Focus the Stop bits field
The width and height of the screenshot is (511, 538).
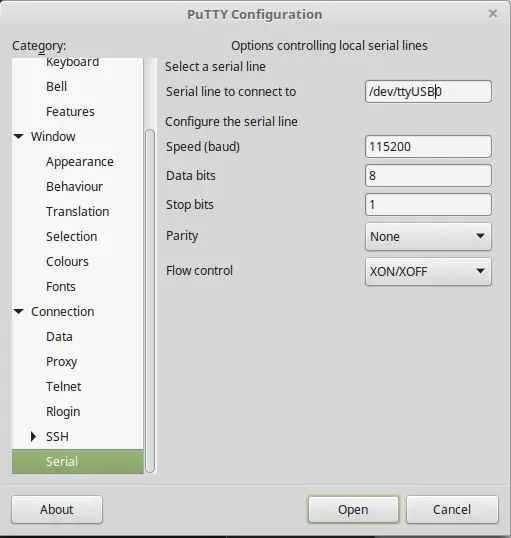pos(428,205)
